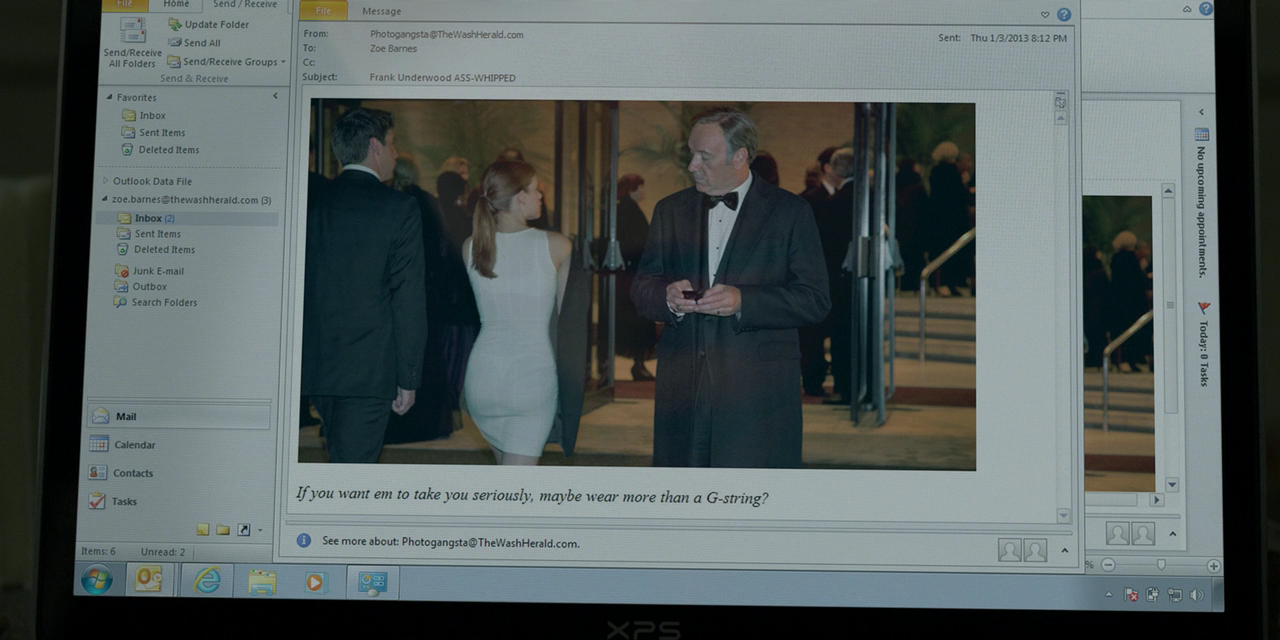The image size is (1280, 640).
Task: Collapse the zoe.barnes@thewashherald.com account folders
Action: [x=104, y=199]
